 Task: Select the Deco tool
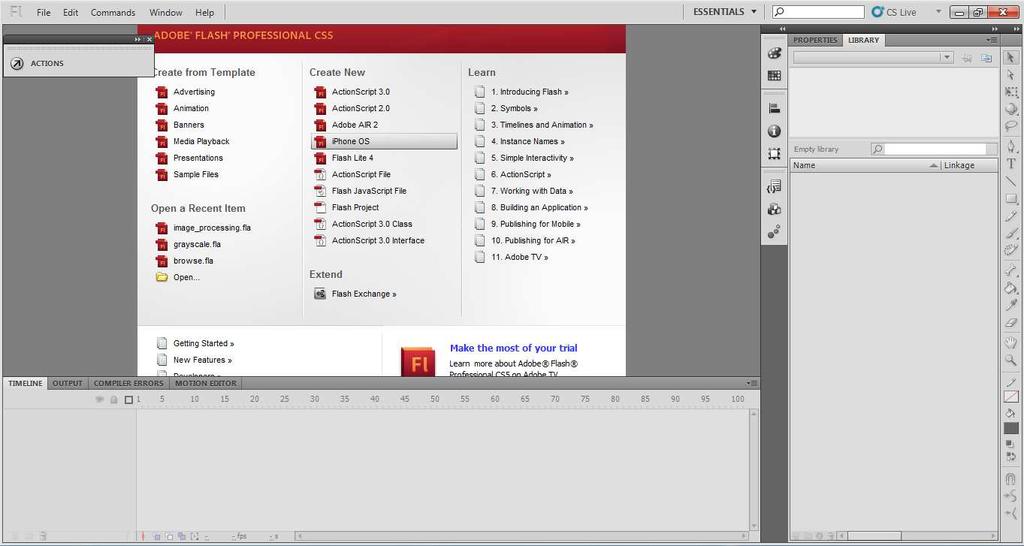click(x=1011, y=249)
